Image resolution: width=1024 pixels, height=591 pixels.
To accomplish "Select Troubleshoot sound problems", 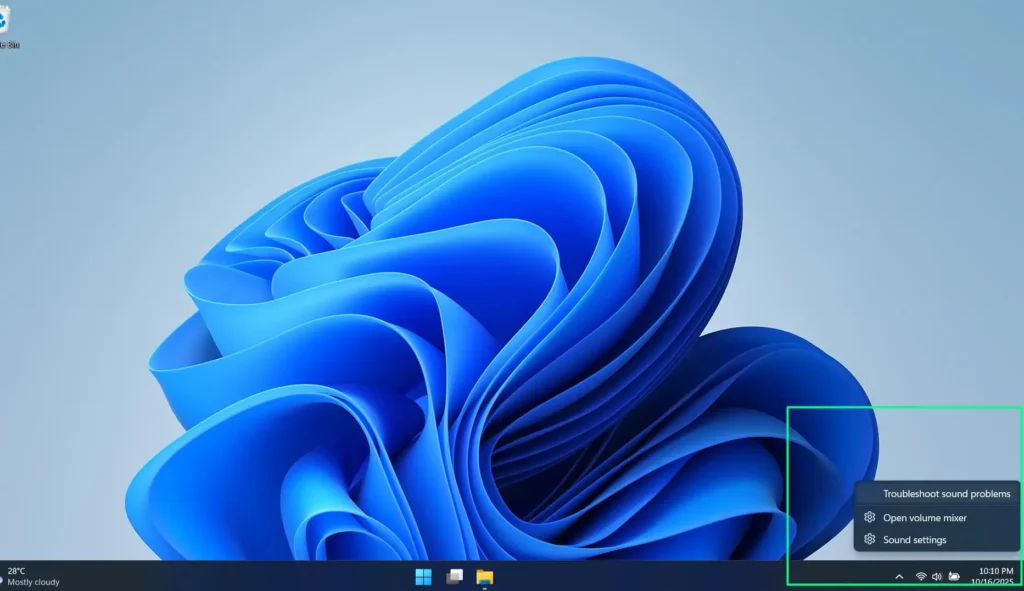I will (x=945, y=494).
